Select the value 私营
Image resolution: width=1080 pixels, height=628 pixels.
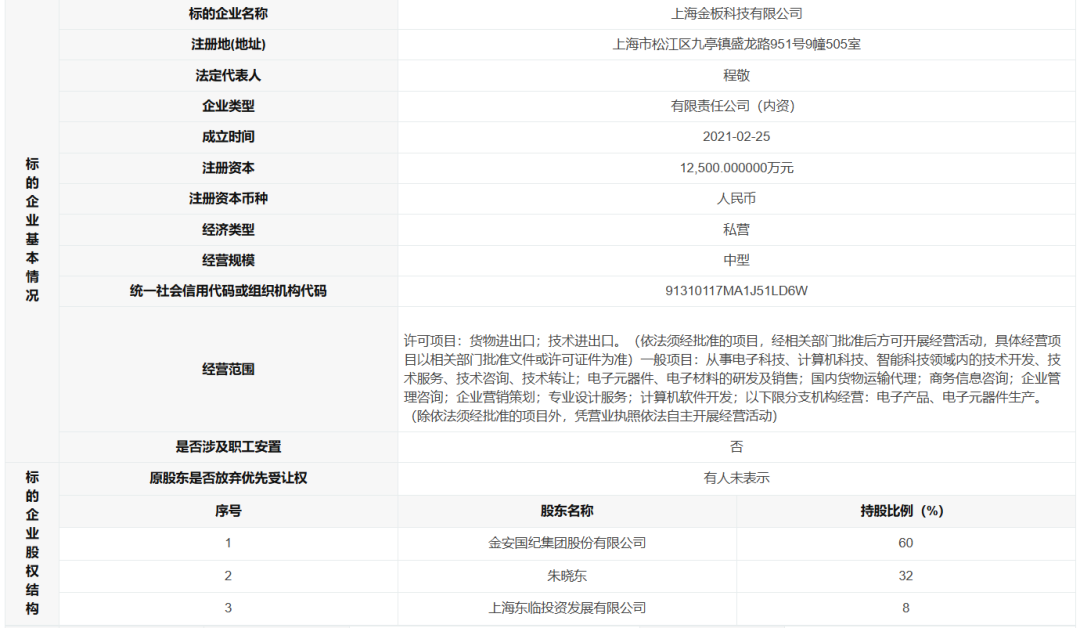coord(736,229)
